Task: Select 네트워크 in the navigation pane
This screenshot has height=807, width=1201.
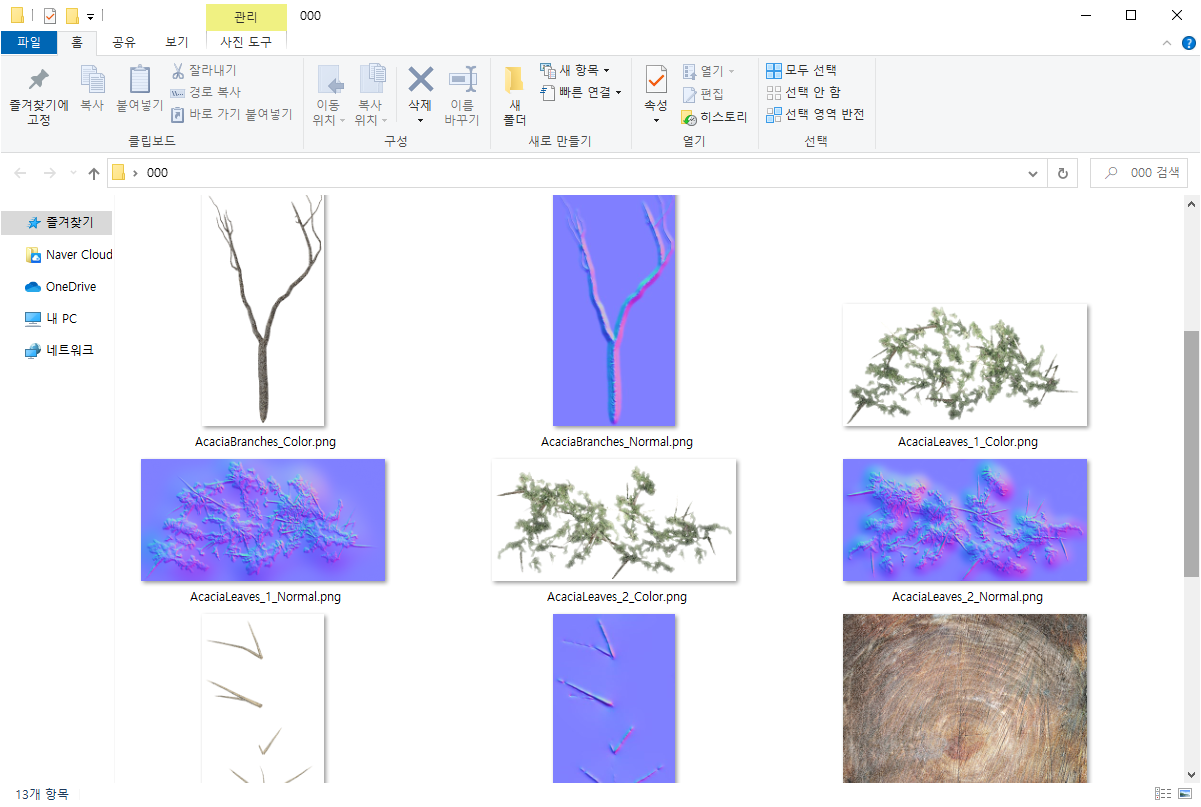Action: coord(58,350)
